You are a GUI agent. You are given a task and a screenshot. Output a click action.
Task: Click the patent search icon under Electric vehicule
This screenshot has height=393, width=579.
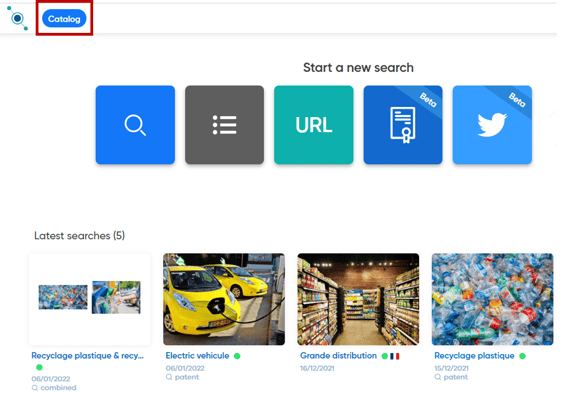(x=169, y=377)
